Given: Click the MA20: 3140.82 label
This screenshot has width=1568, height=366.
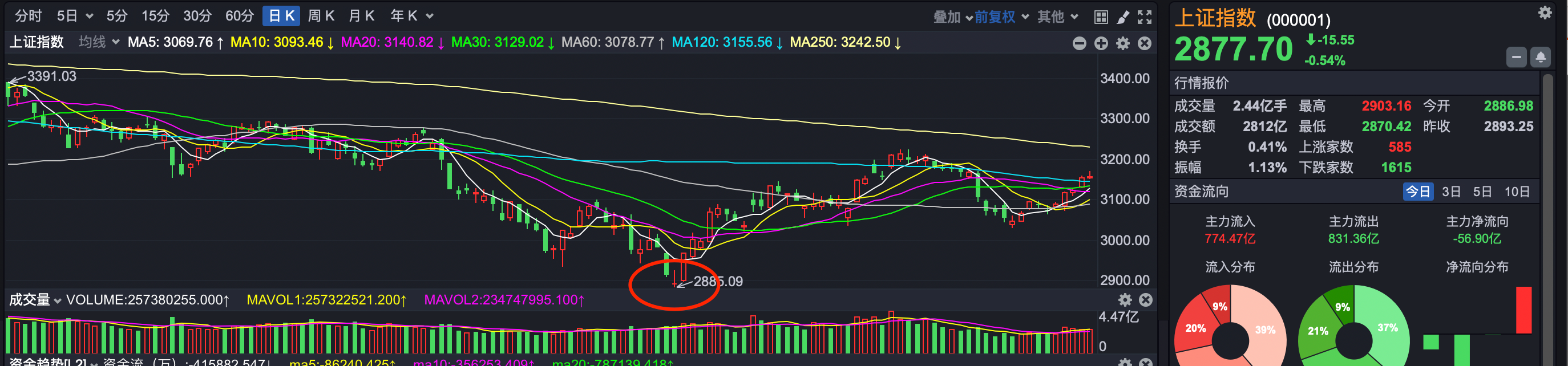Looking at the screenshot, I should click(393, 43).
